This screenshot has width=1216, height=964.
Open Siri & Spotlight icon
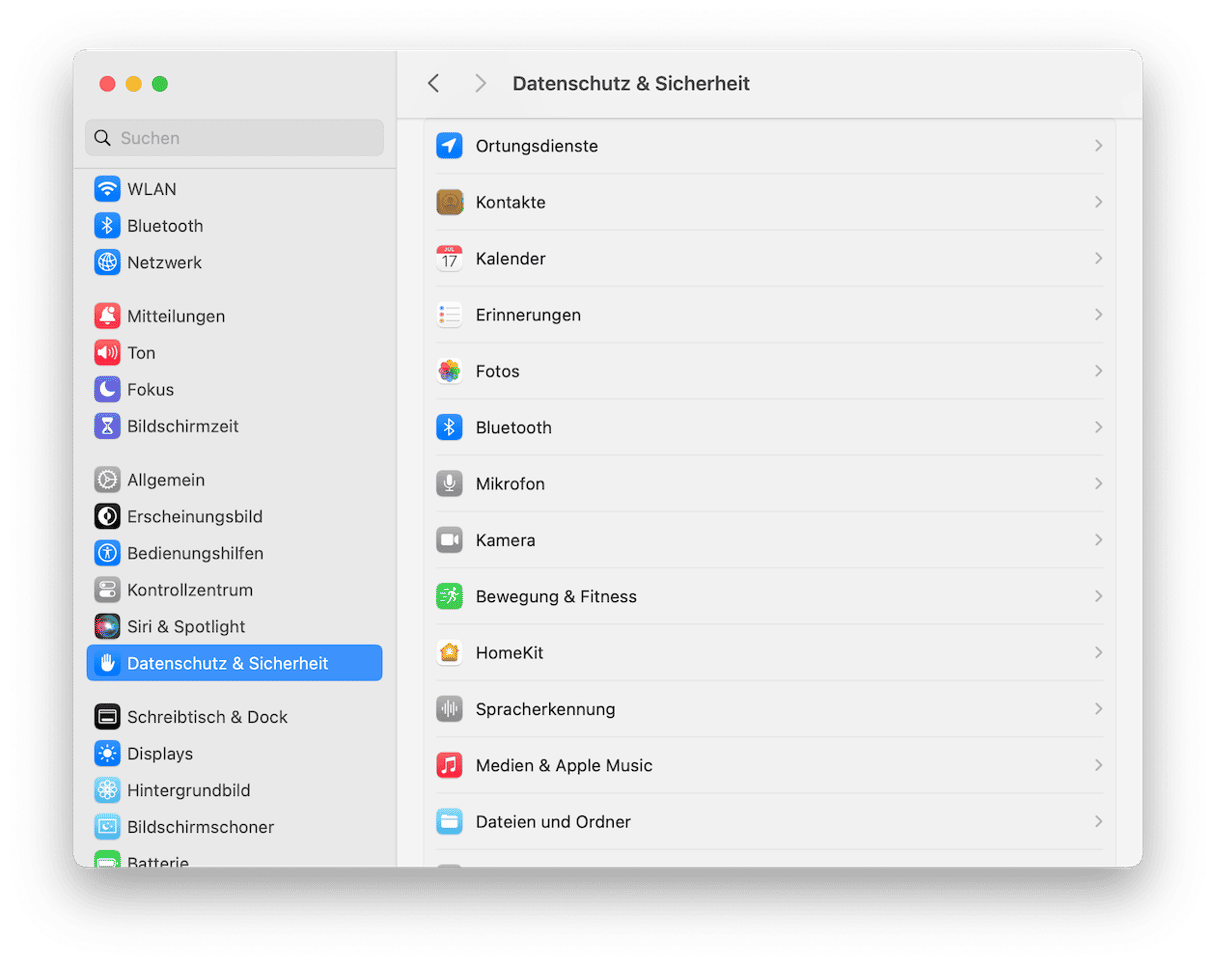tap(107, 626)
